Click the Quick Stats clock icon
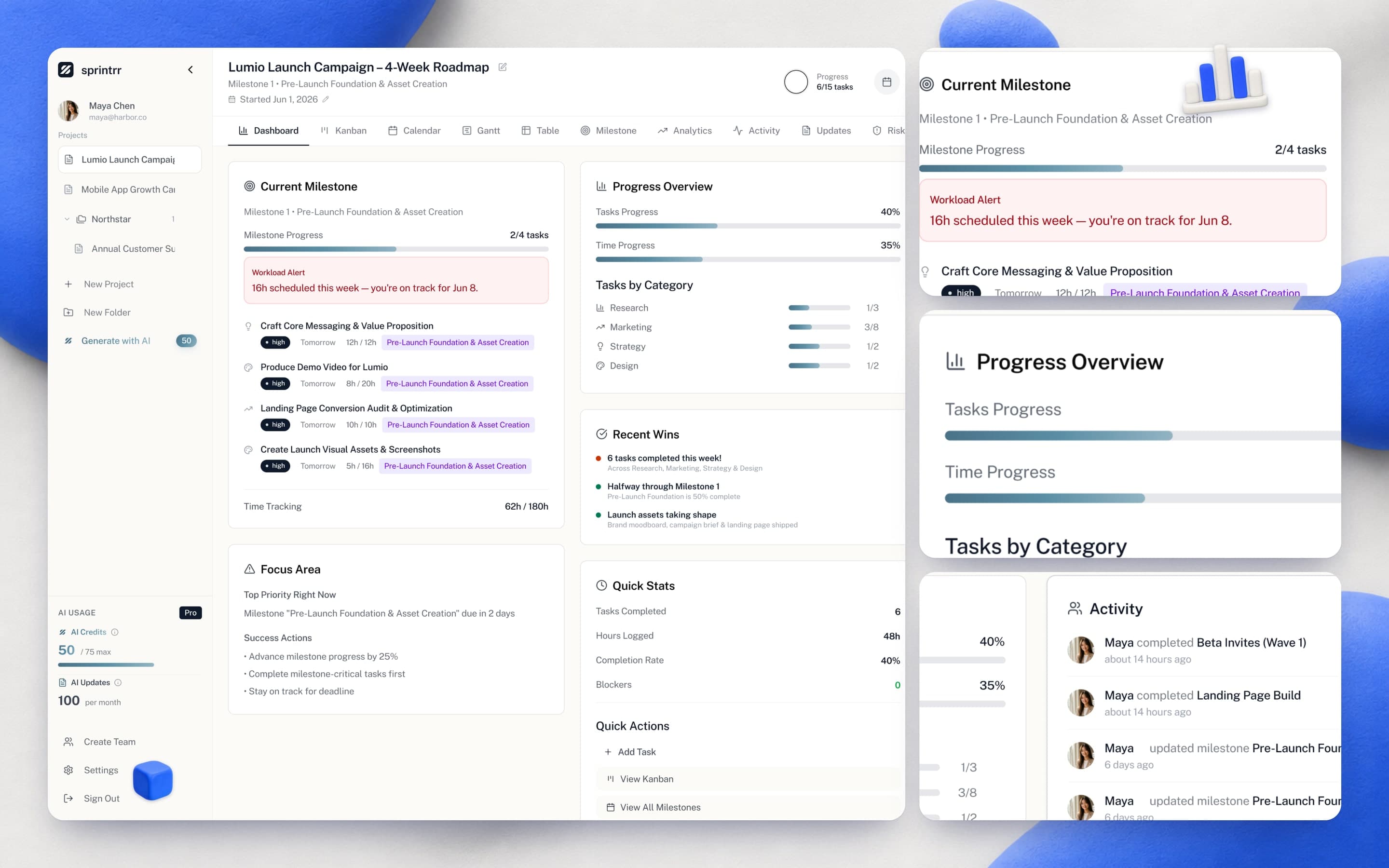Screen dimensions: 1389x868 coord(601,585)
